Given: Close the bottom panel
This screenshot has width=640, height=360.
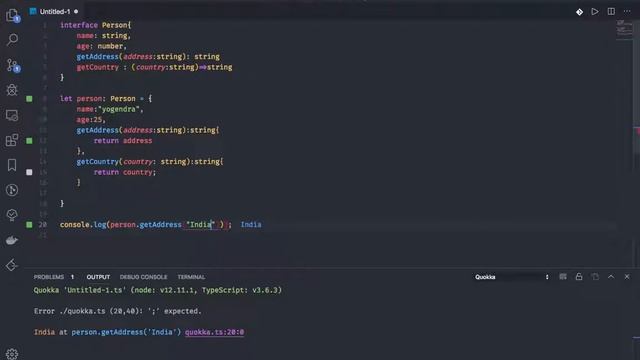Looking at the screenshot, I should point(627,277).
